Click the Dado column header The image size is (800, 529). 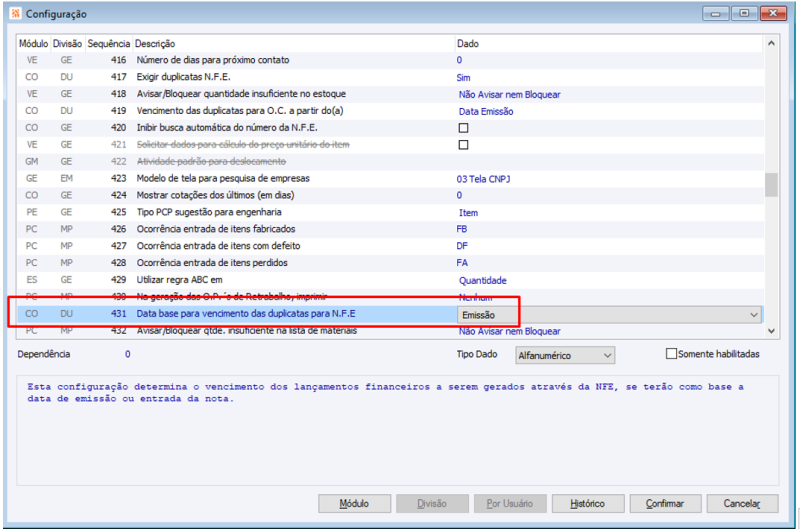tap(610, 44)
